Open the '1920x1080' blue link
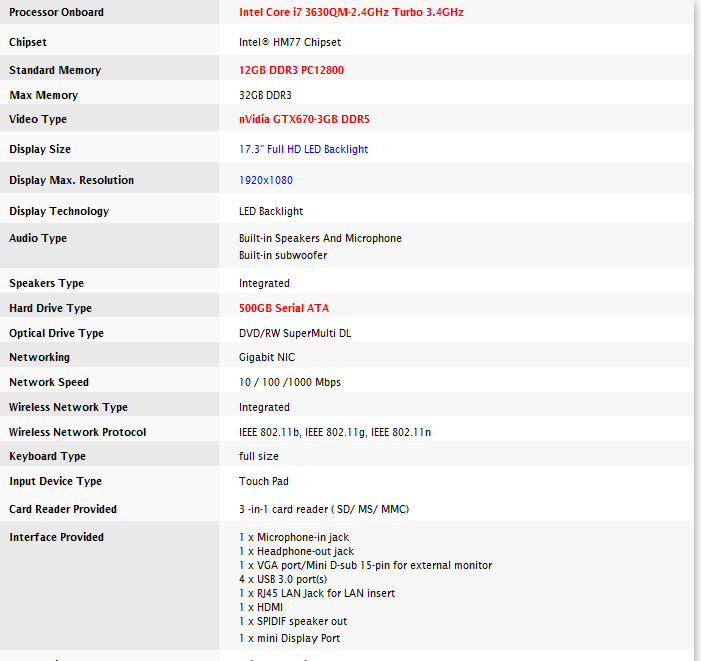The width and height of the screenshot is (701, 661). (266, 180)
